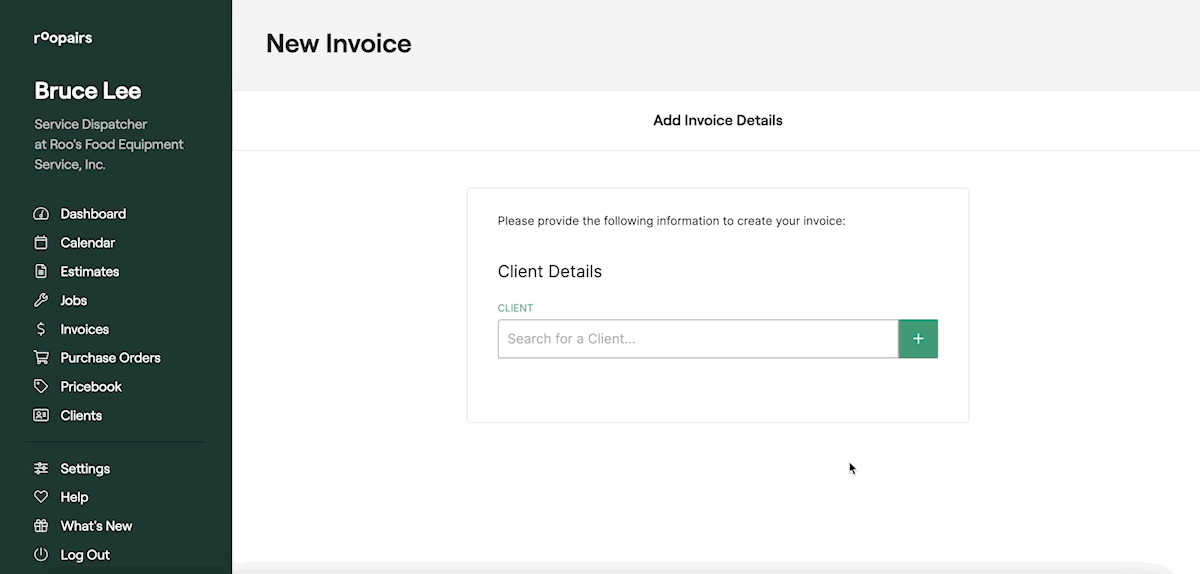
Task: Select the Add Invoice Details step
Action: [x=717, y=121]
